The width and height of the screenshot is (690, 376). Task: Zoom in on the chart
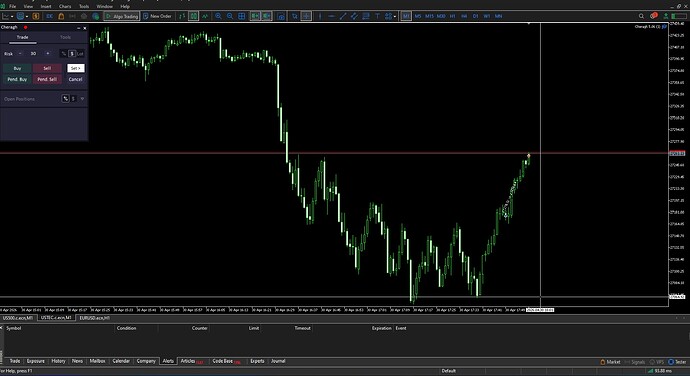(218, 16)
